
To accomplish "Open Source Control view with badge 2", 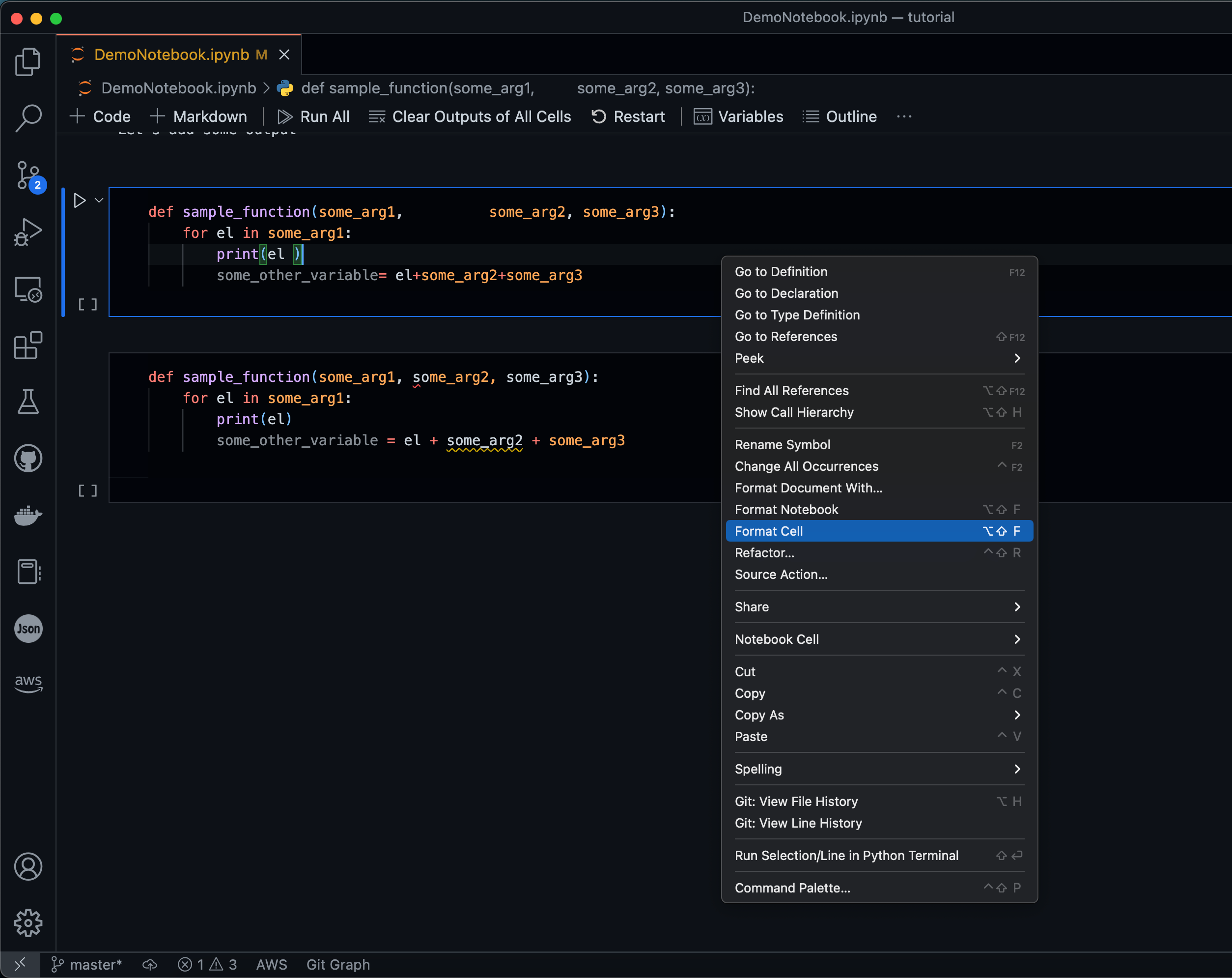I will tap(28, 175).
